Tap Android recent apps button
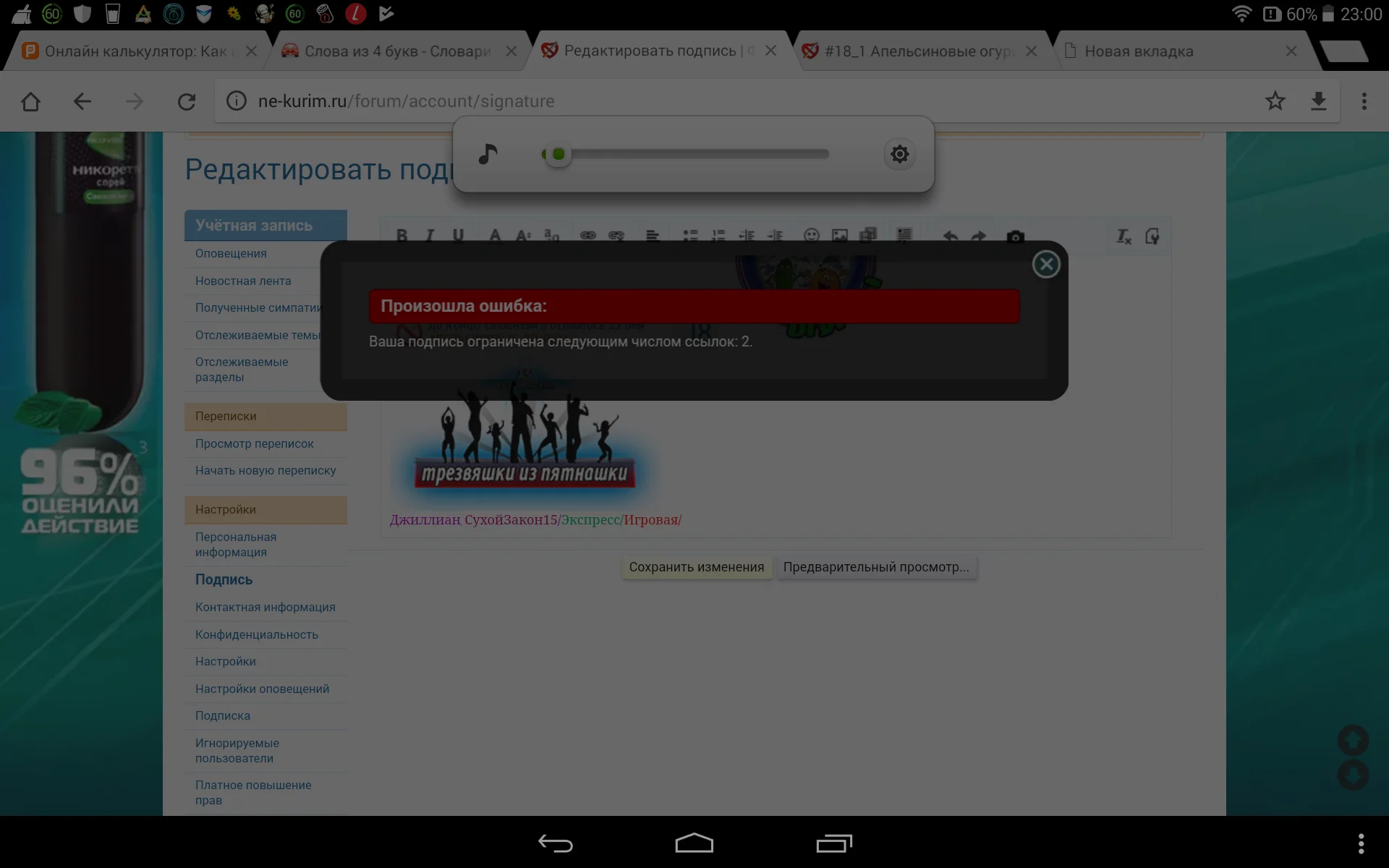Image resolution: width=1389 pixels, height=868 pixels. click(x=833, y=843)
